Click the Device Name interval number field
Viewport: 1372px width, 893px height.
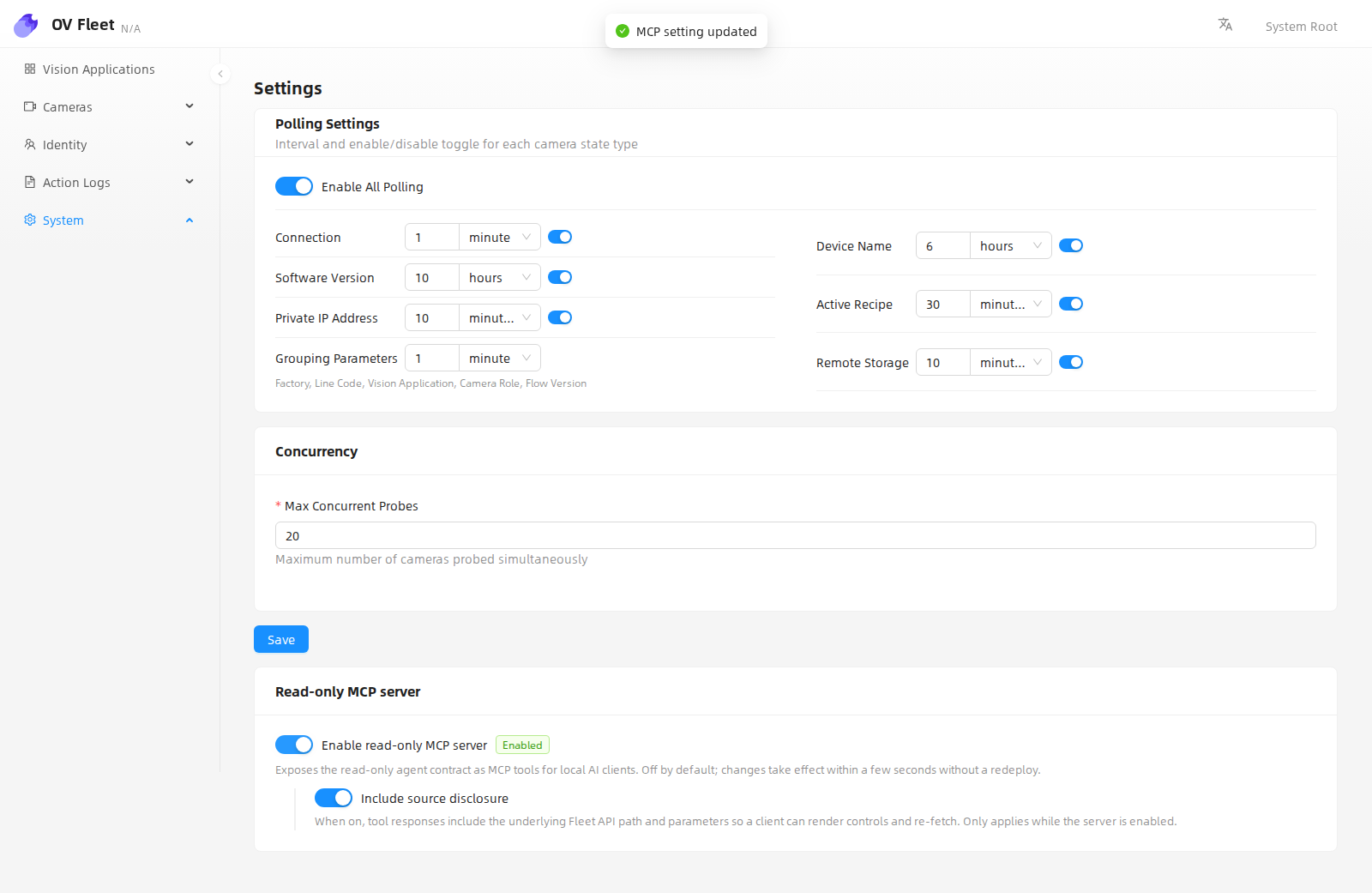943,245
